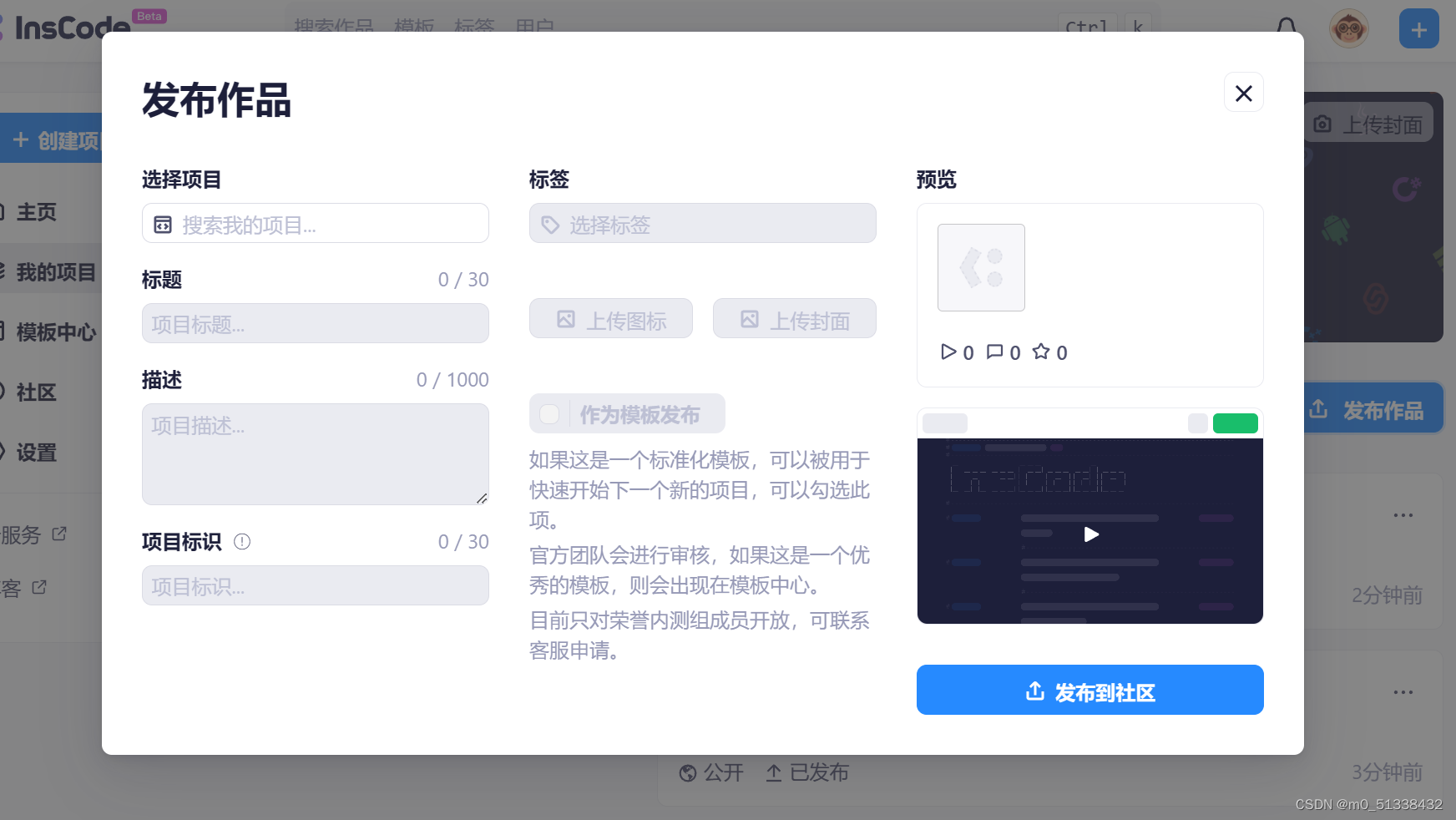
Task: Click the star count icon in preview
Action: [x=1041, y=352]
